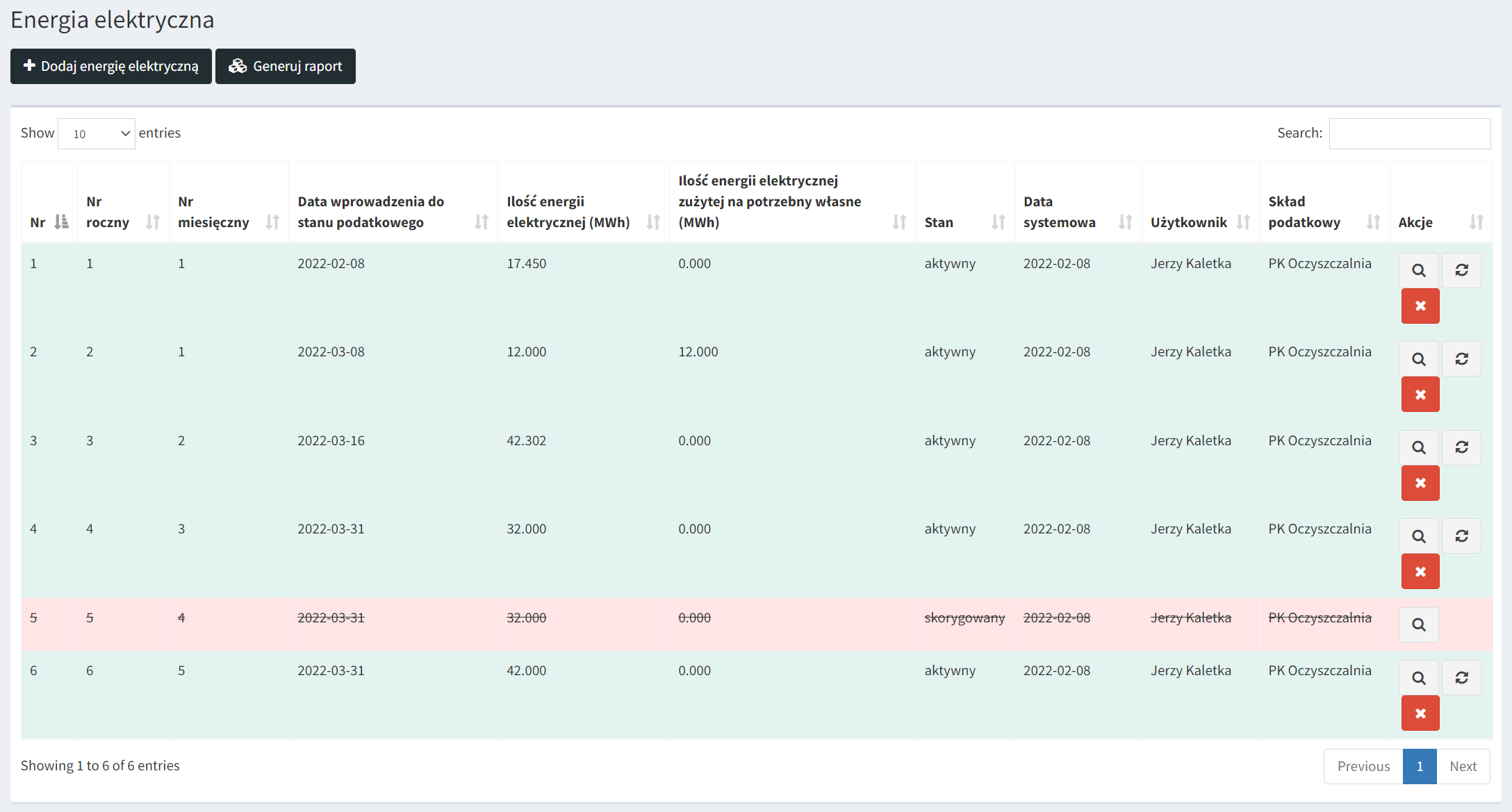
Task: Click refresh correction icon for row 2
Action: 1461,359
